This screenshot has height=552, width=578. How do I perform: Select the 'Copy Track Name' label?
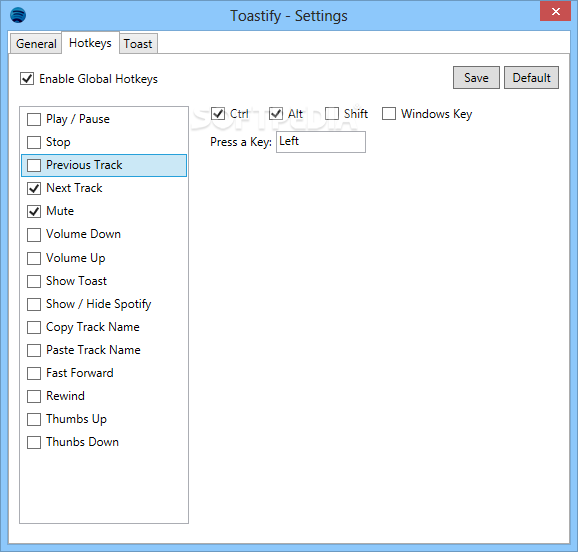(x=93, y=327)
